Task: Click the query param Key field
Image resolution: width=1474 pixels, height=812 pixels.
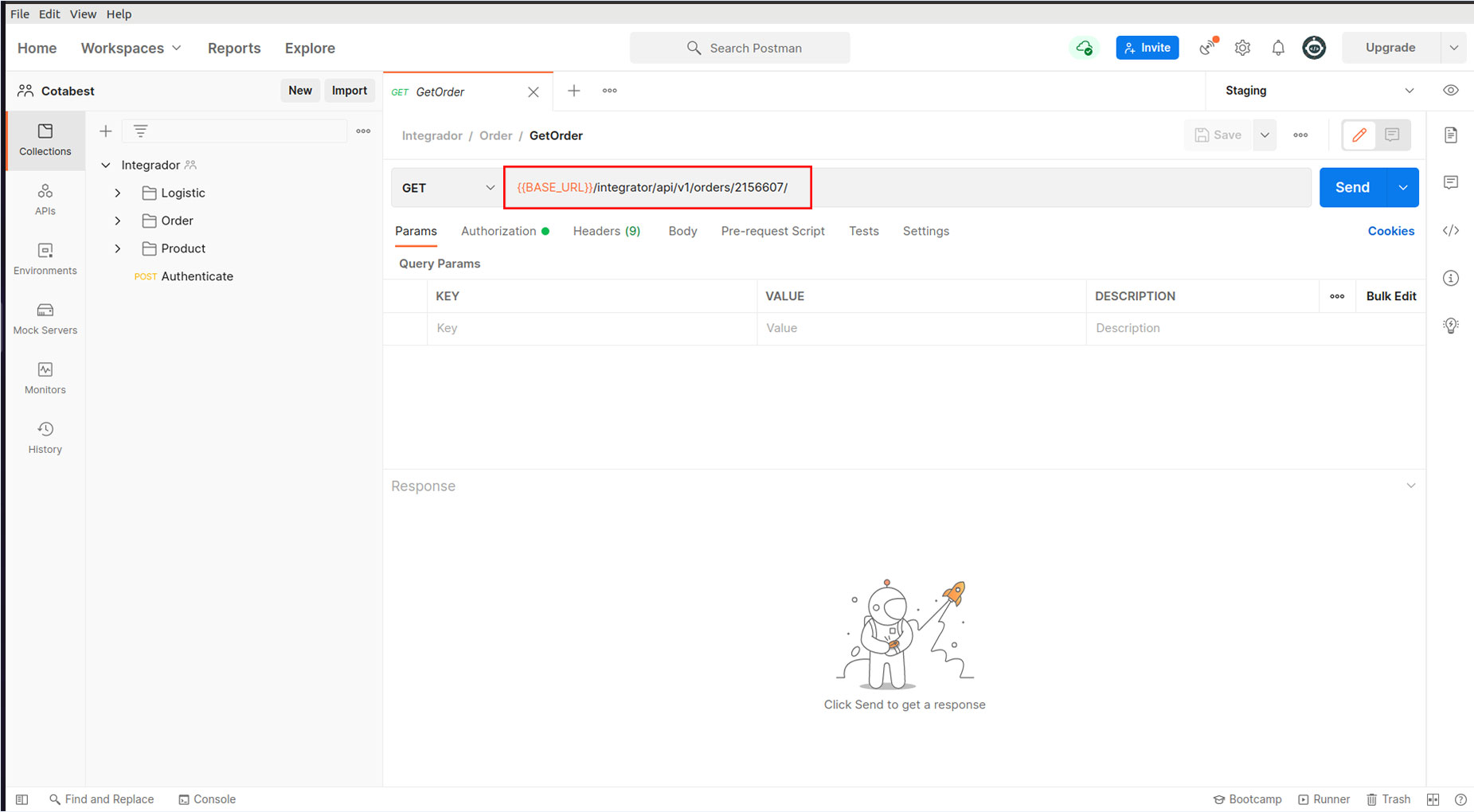Action: pyautogui.click(x=592, y=328)
